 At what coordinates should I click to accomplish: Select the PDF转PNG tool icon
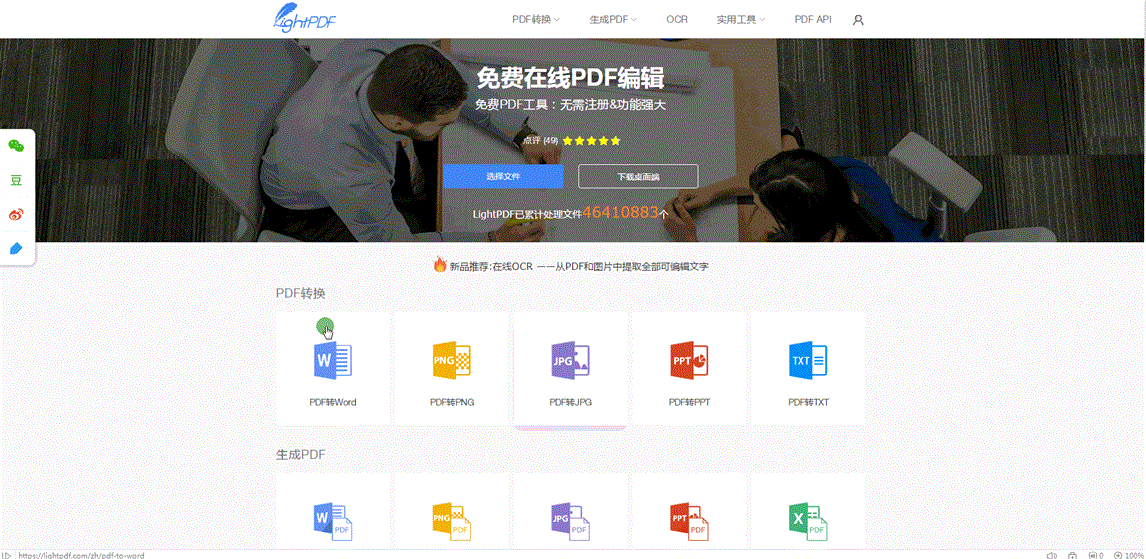tap(451, 361)
